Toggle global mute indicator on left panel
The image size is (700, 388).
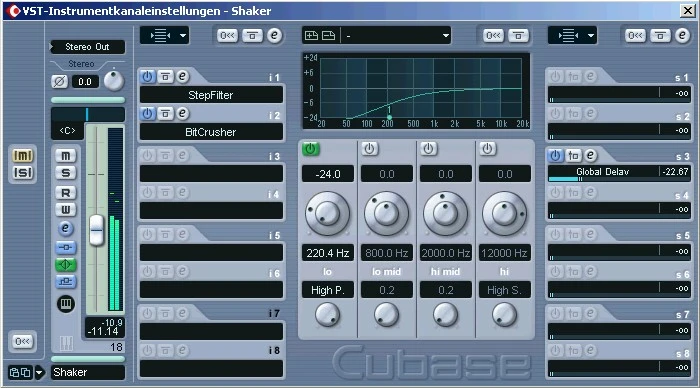[22, 155]
